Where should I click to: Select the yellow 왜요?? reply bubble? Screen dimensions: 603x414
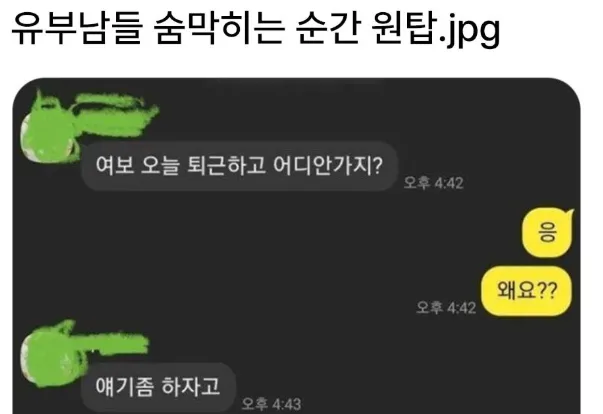pyautogui.click(x=526, y=291)
